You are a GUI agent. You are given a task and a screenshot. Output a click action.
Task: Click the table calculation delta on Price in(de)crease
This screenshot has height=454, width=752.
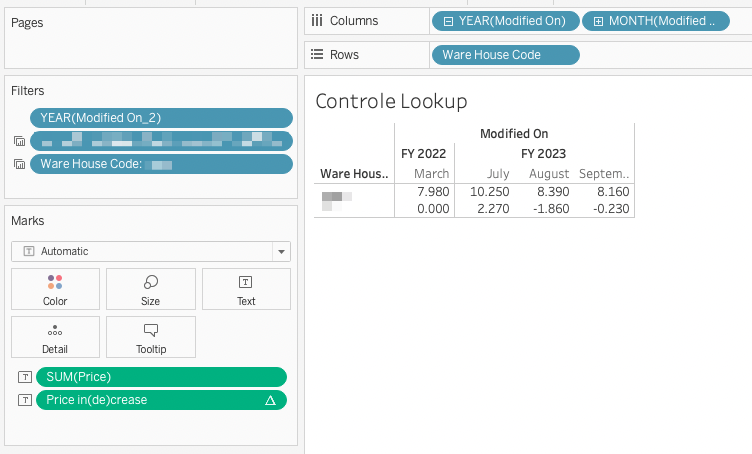tap(269, 400)
